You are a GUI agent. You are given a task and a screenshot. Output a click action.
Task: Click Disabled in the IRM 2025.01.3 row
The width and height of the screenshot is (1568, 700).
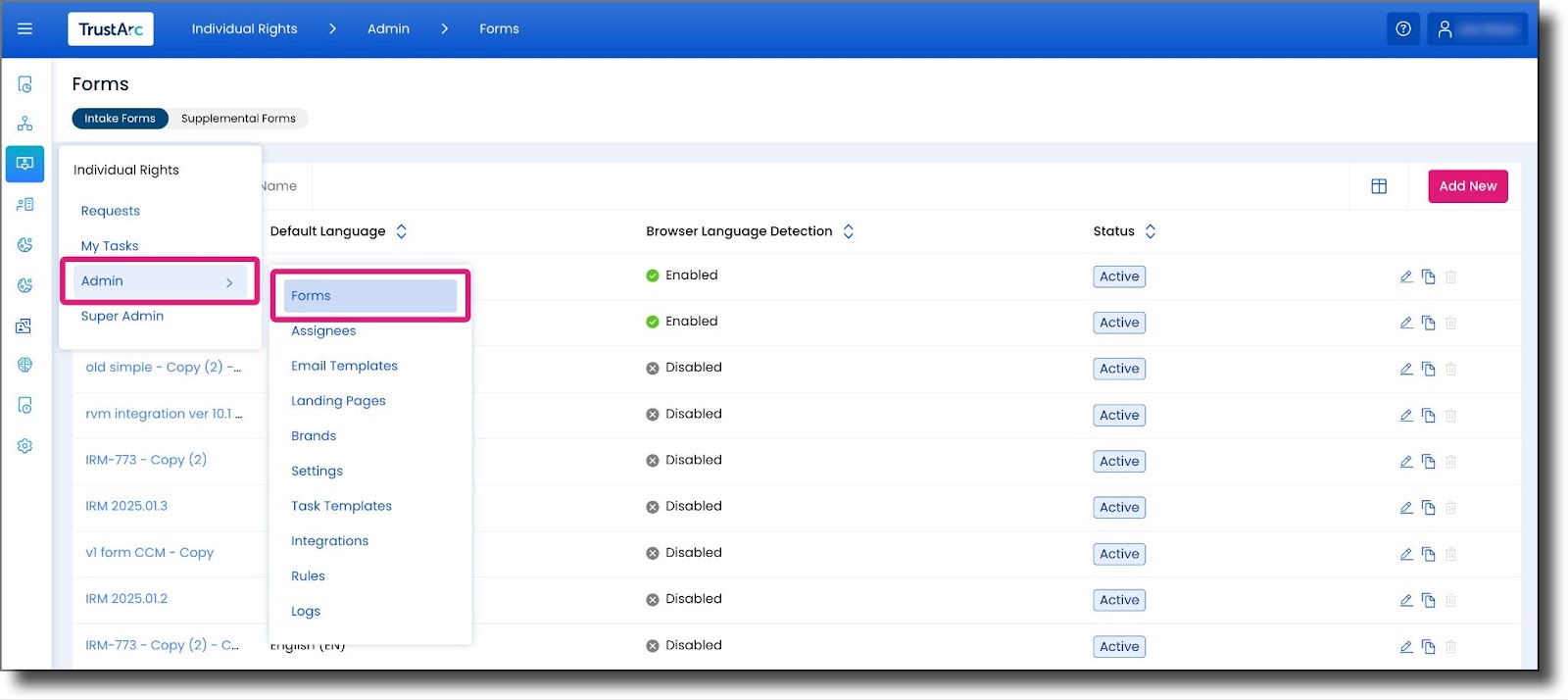tap(684, 507)
